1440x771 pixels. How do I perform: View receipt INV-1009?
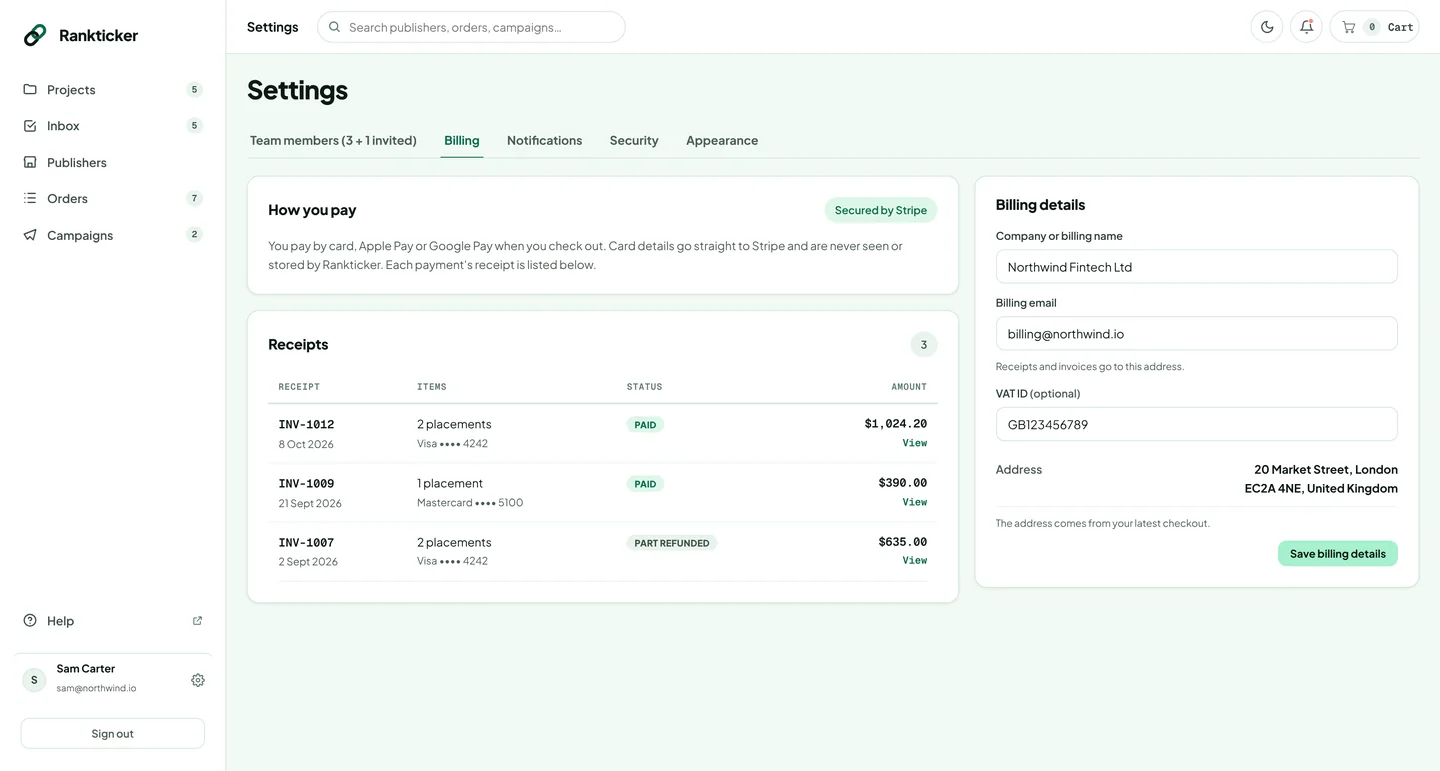point(914,502)
